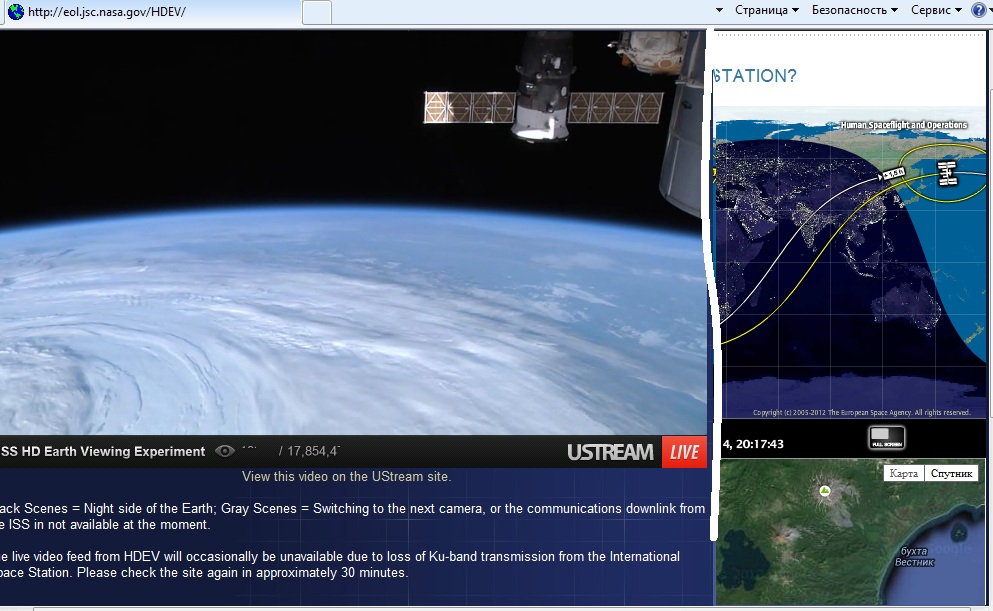Click the empty new browser tab
Image resolution: width=993 pixels, height=611 pixels.
click(316, 12)
